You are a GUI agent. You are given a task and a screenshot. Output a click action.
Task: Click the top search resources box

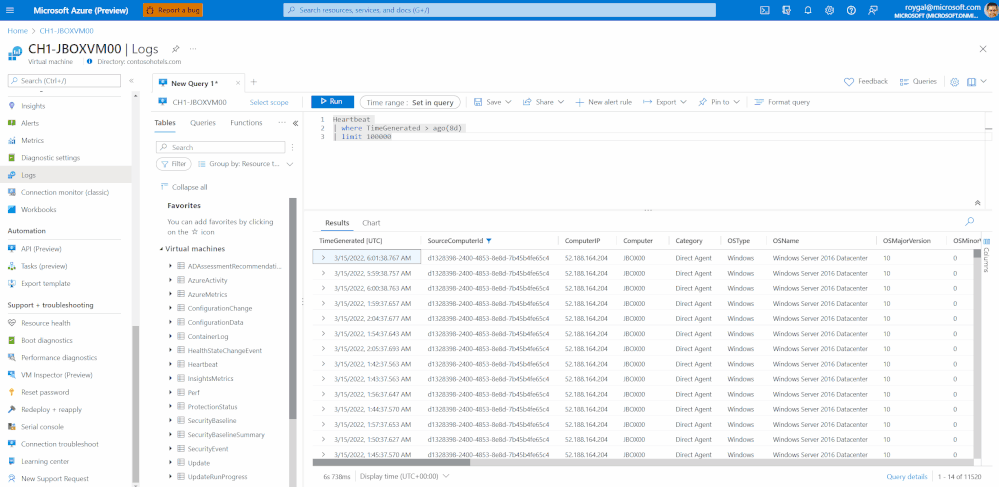click(499, 10)
